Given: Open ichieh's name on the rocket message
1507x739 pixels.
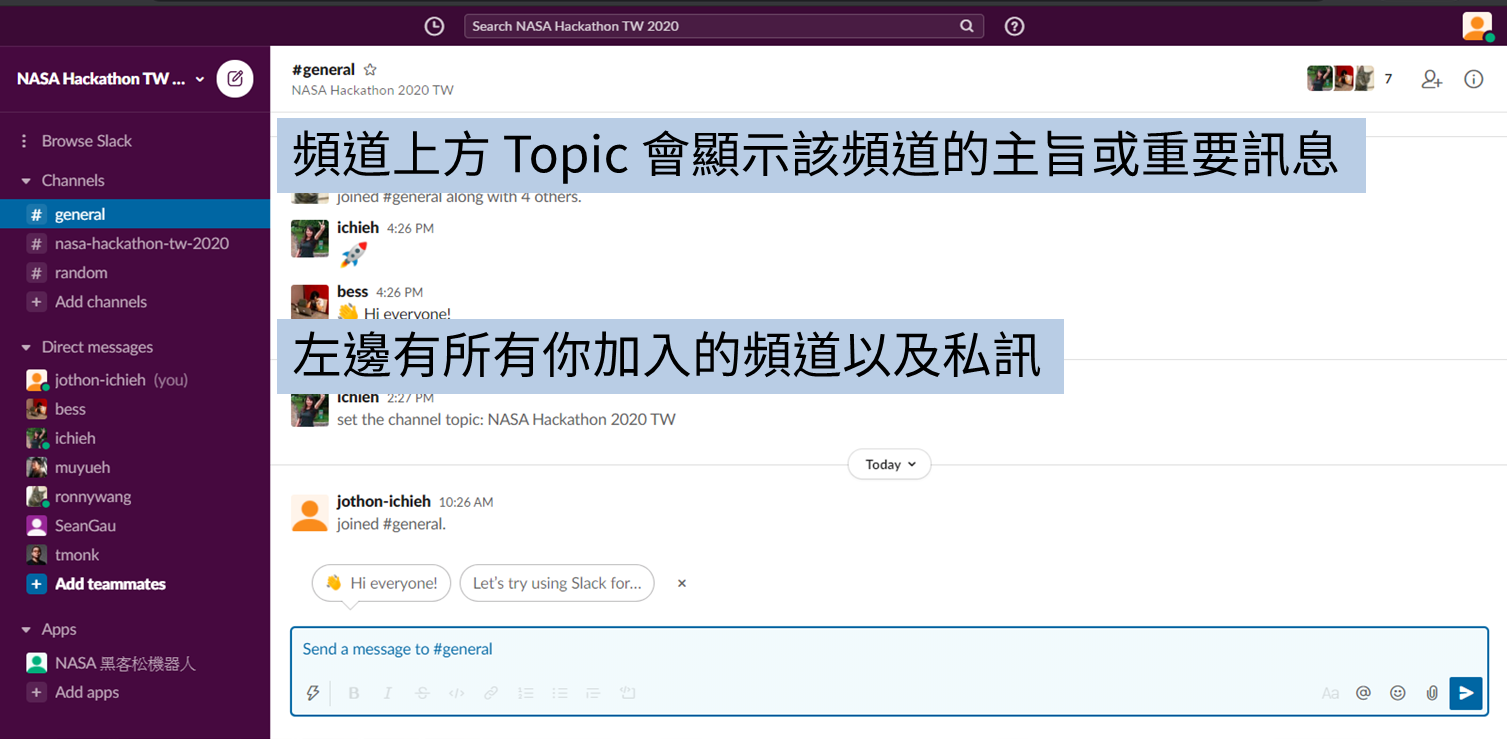Looking at the screenshot, I should coord(358,228).
